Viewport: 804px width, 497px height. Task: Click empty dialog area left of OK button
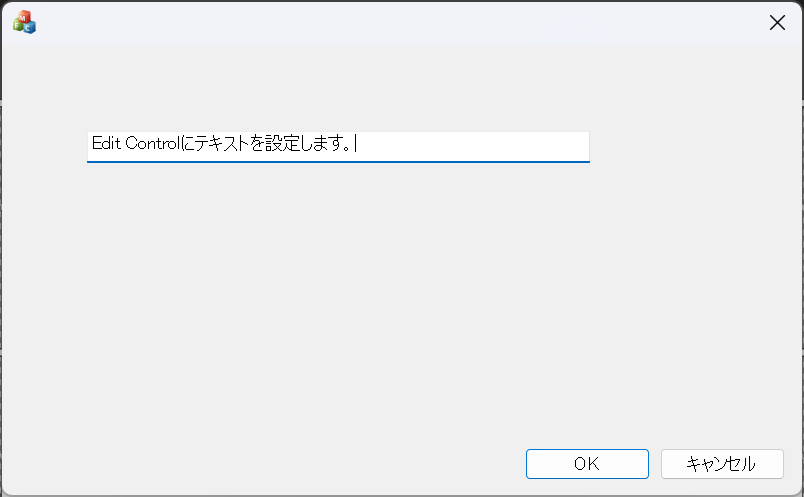(x=300, y=463)
